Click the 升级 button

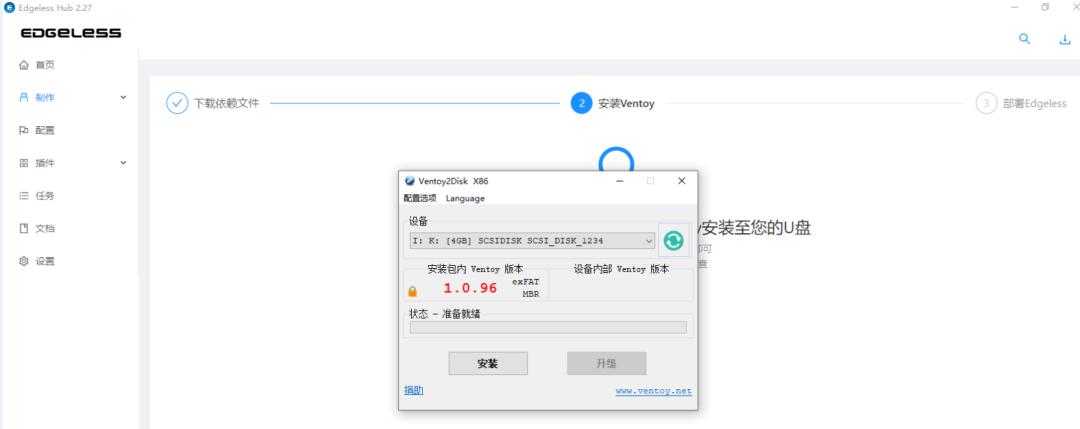point(606,364)
